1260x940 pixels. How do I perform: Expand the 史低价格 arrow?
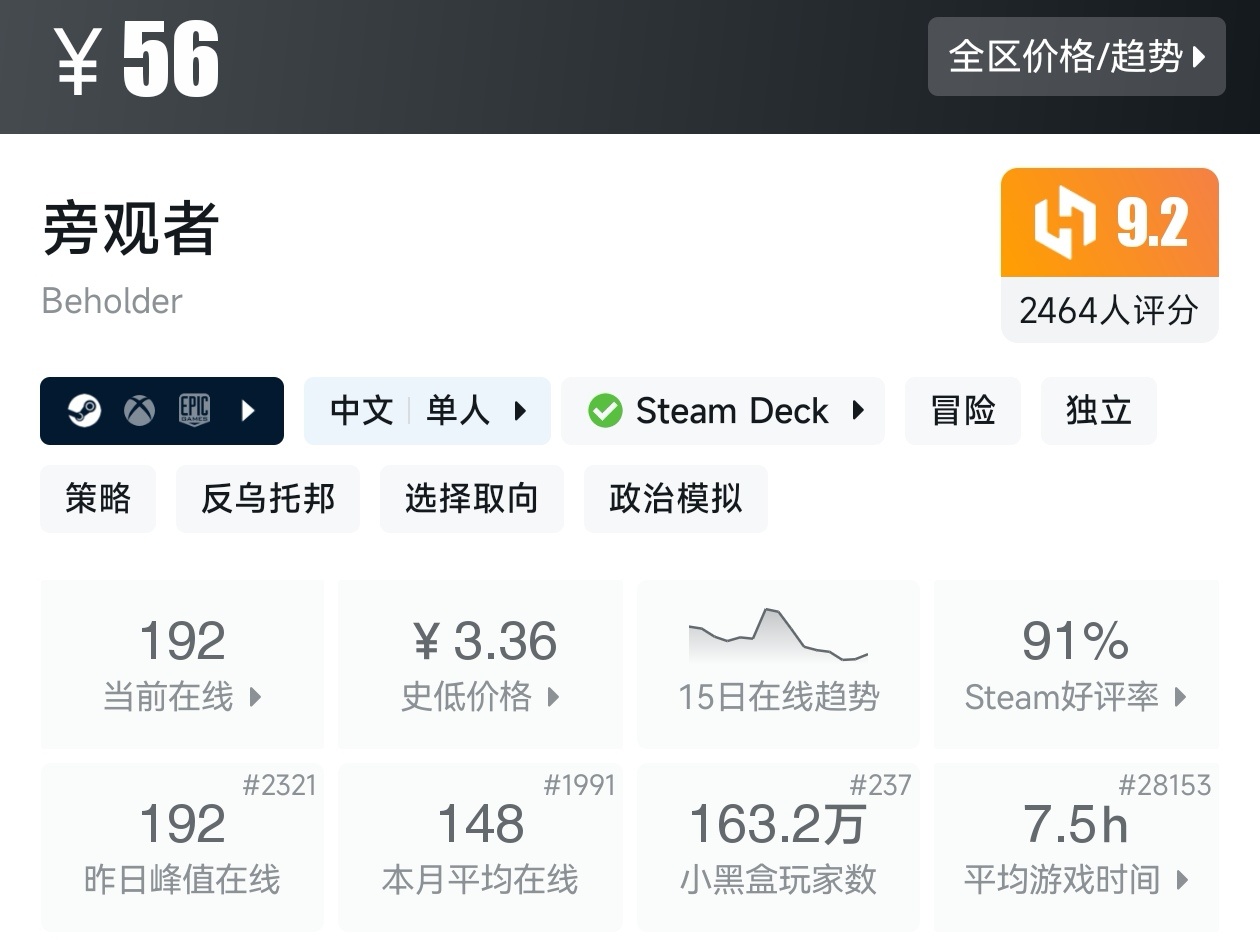click(553, 697)
